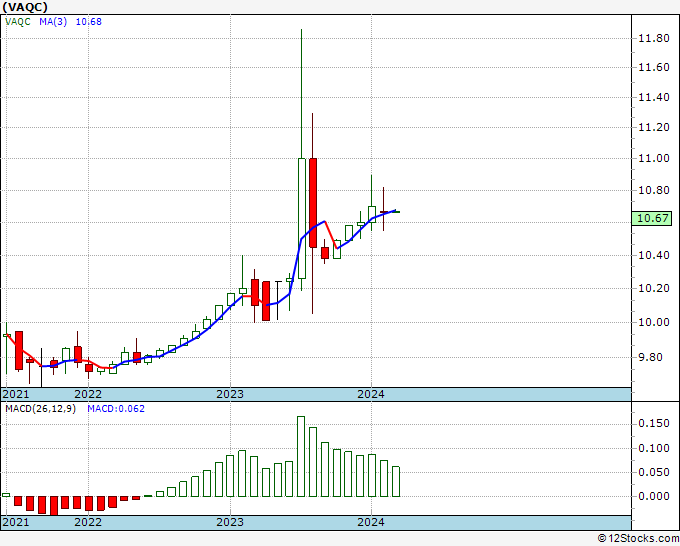Click 2021 on the price chart timeline
This screenshot has width=680, height=546.
pos(16,394)
